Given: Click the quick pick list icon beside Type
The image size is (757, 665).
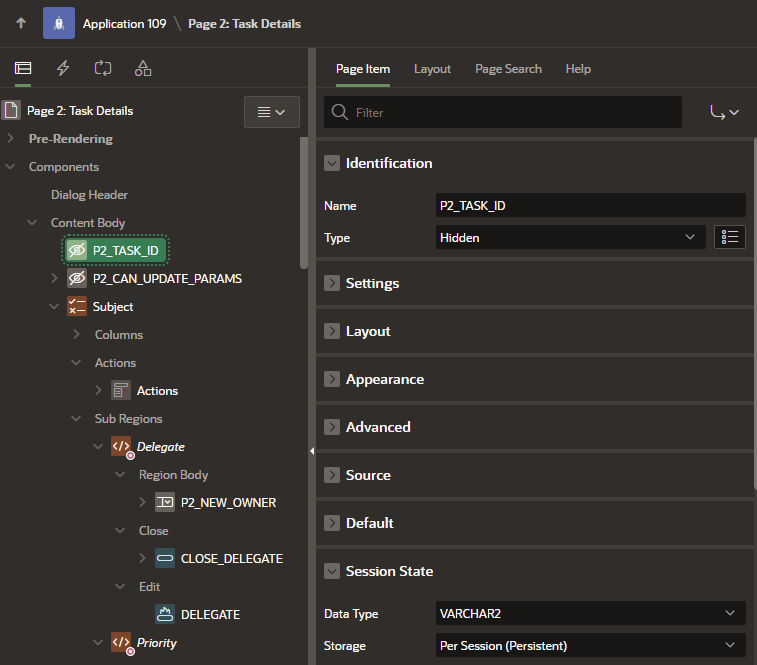Looking at the screenshot, I should 730,237.
